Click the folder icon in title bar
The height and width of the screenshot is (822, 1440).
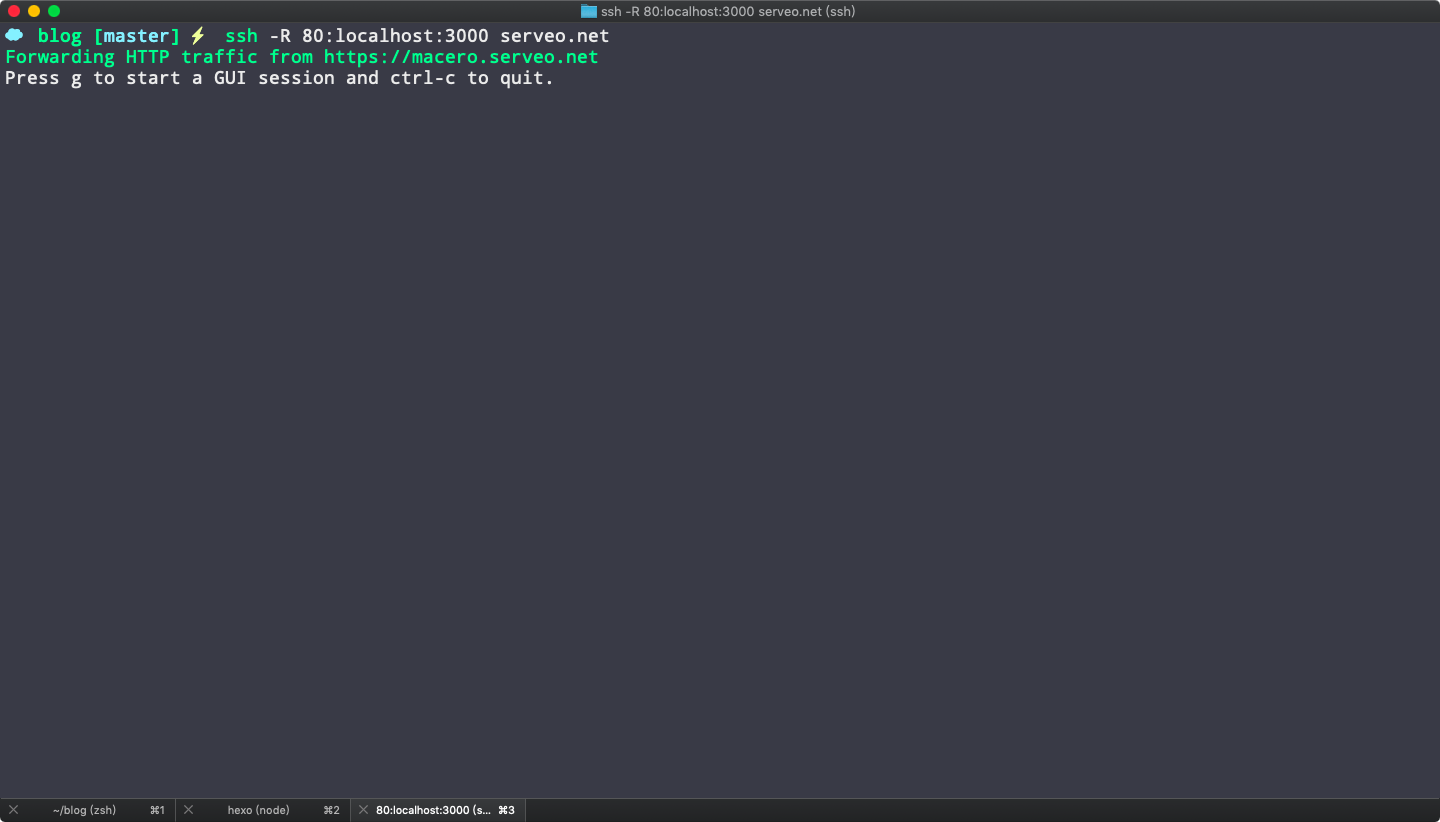pyautogui.click(x=589, y=11)
